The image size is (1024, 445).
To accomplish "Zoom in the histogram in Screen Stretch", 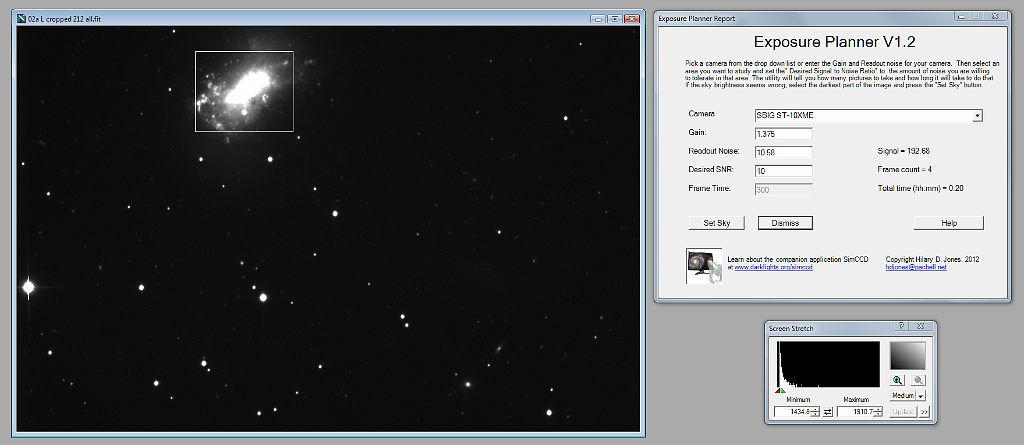I will pos(898,380).
